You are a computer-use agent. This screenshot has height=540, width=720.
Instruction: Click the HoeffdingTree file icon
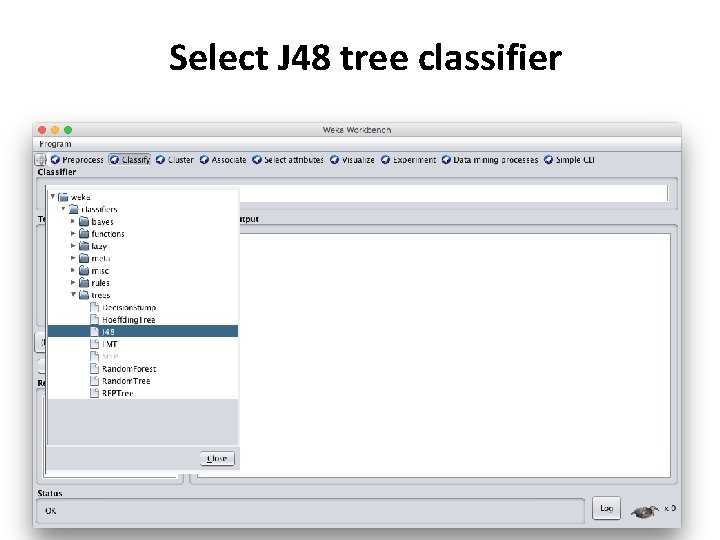click(x=95, y=320)
